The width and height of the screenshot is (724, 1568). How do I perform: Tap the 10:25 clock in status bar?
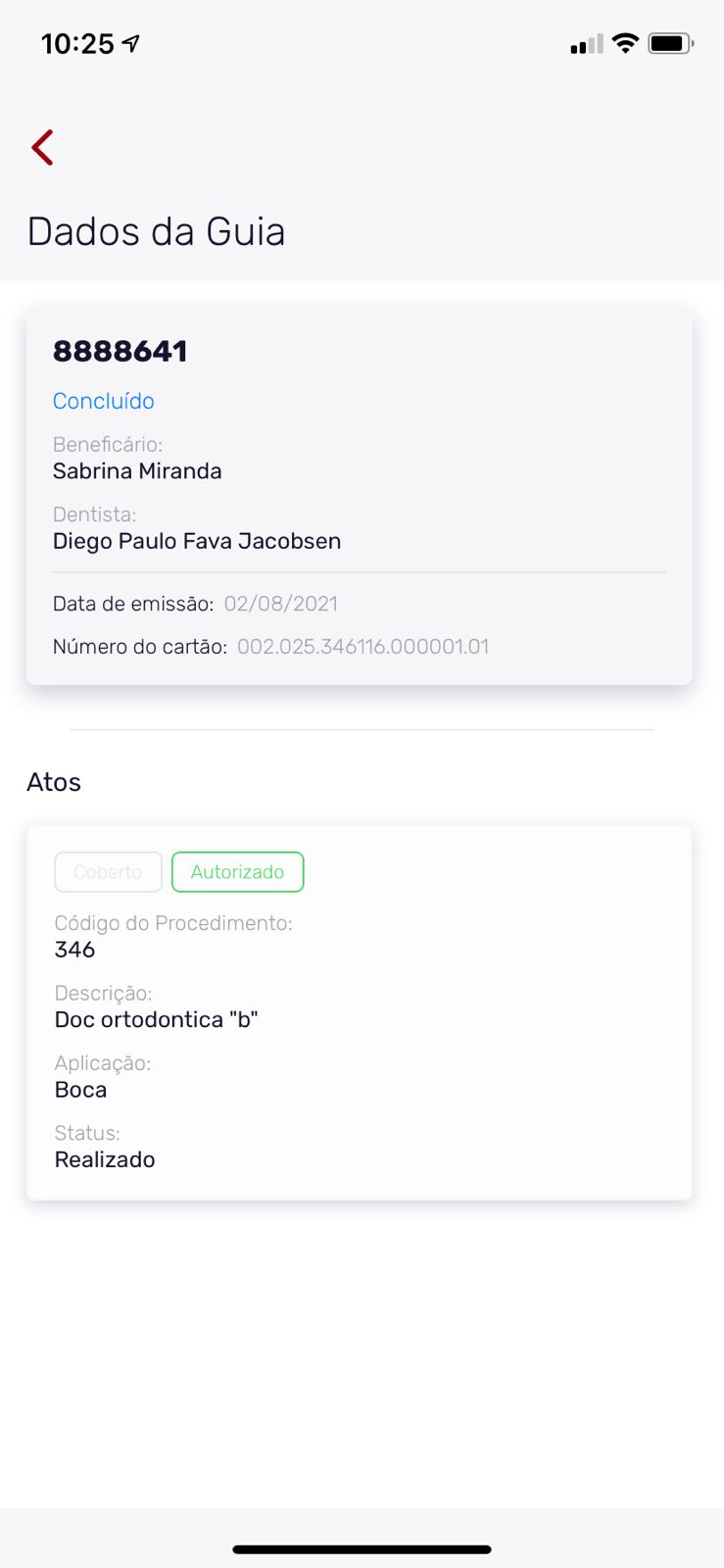(x=77, y=44)
